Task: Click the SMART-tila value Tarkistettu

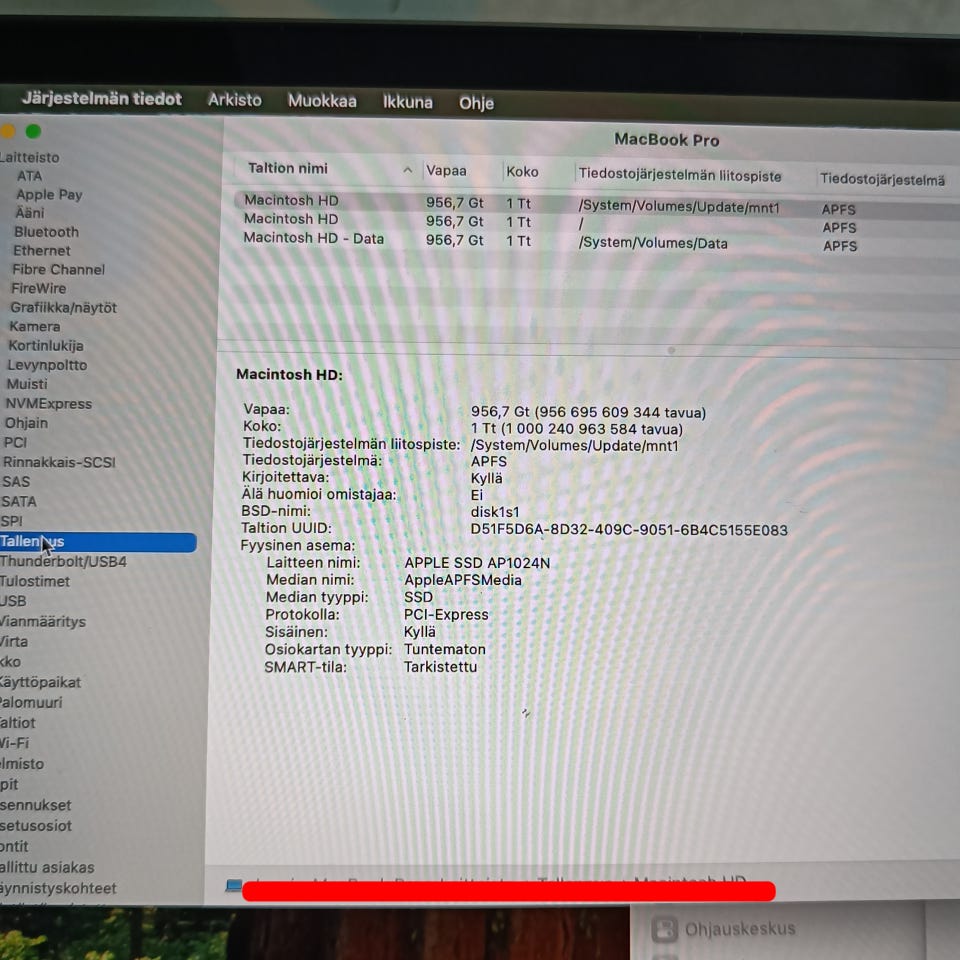Action: (x=440, y=667)
